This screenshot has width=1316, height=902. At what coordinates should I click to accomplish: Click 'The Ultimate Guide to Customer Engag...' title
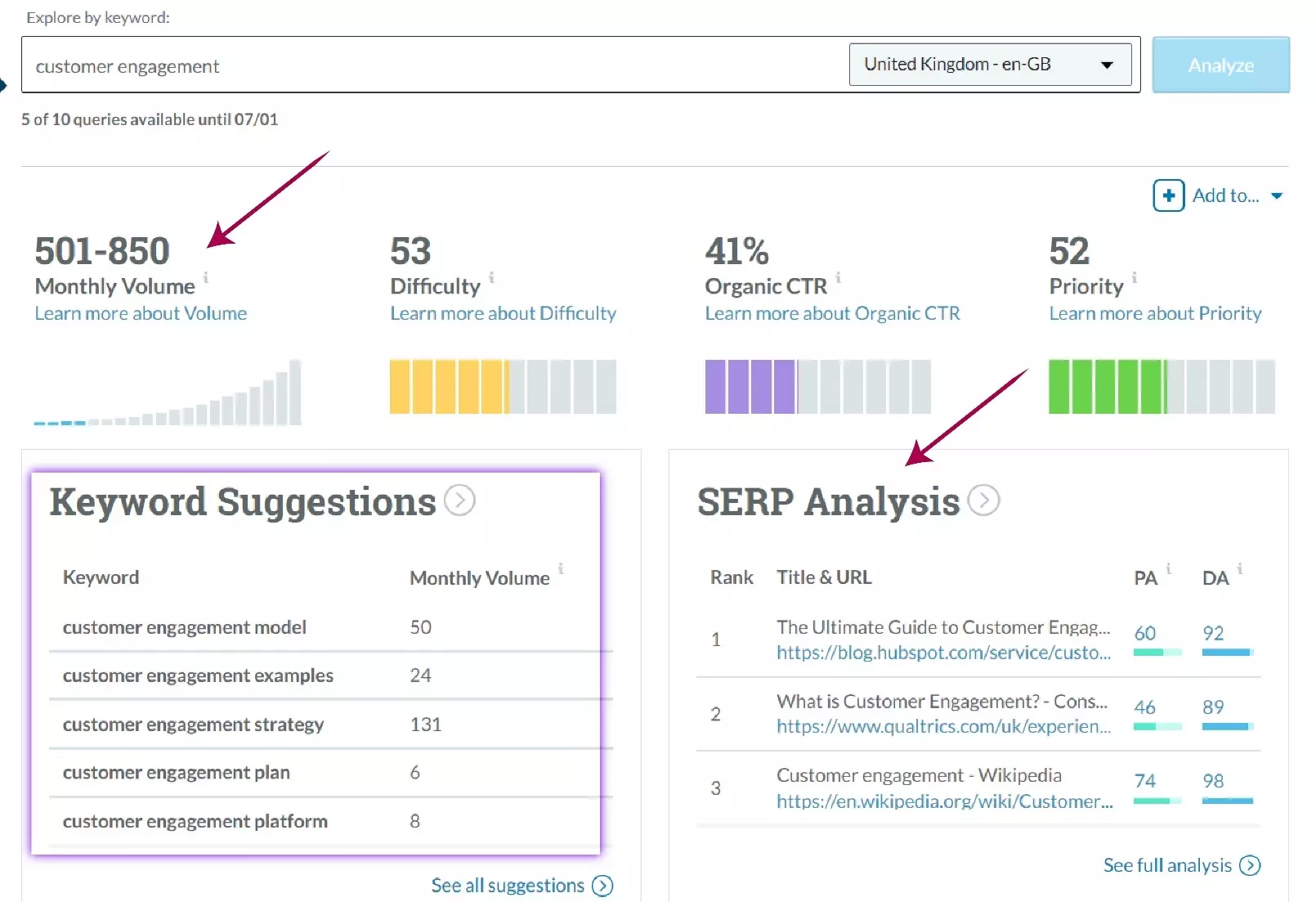943,627
